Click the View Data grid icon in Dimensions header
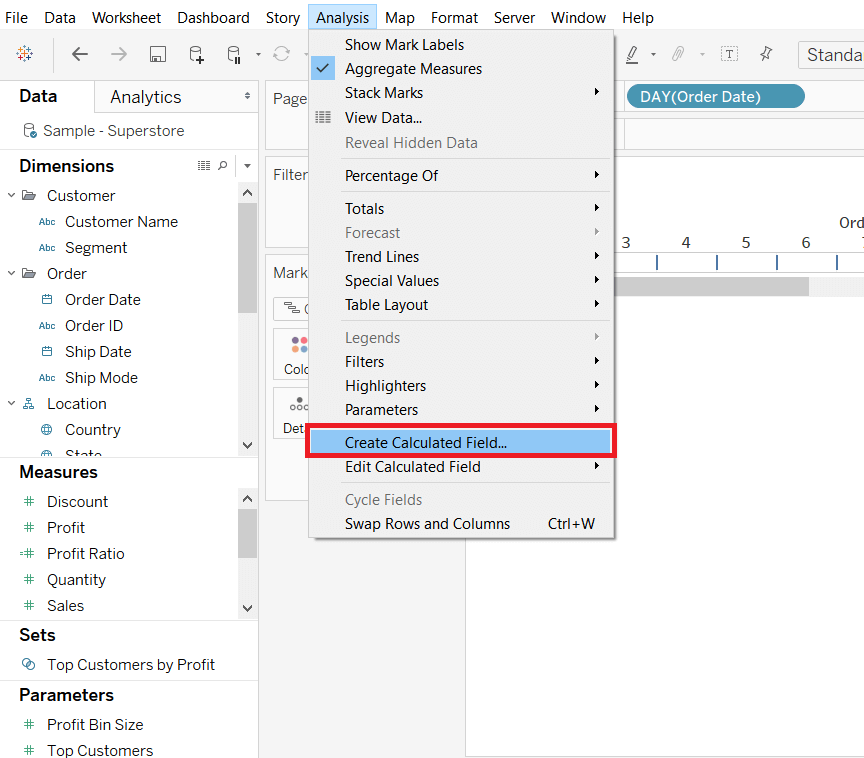The image size is (864, 758). click(x=204, y=165)
